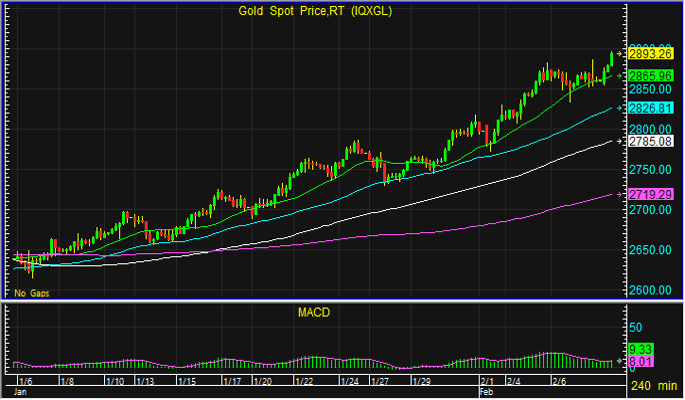Click the green 9.33 MACD value tag
The image size is (685, 400).
point(640,348)
